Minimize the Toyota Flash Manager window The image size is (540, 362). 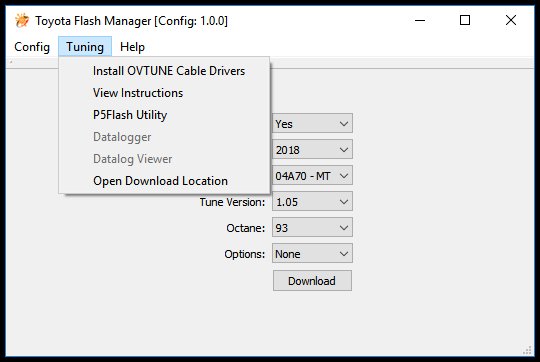[x=420, y=20]
